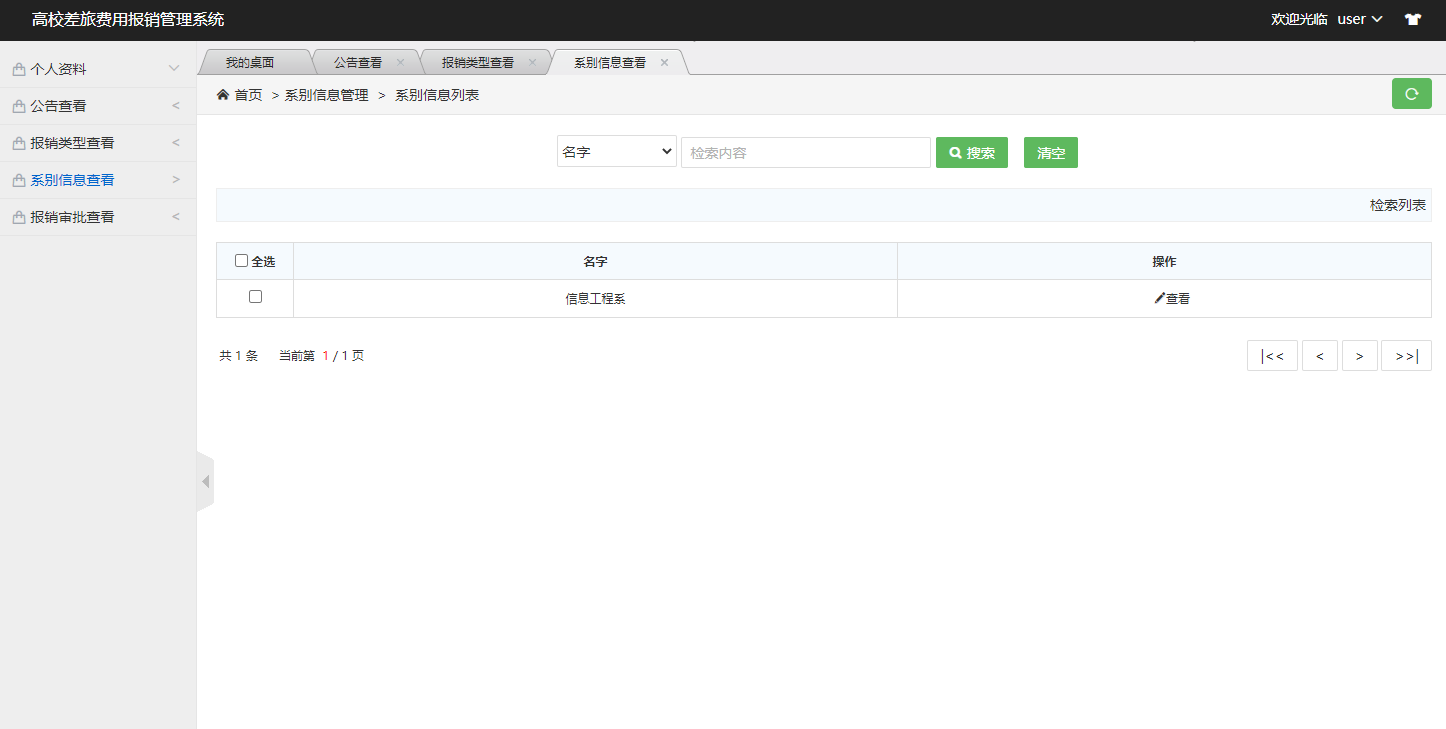Click the 高校差旅费用报销管理系统 title
Screen dimensions: 1446x729
[128, 19]
